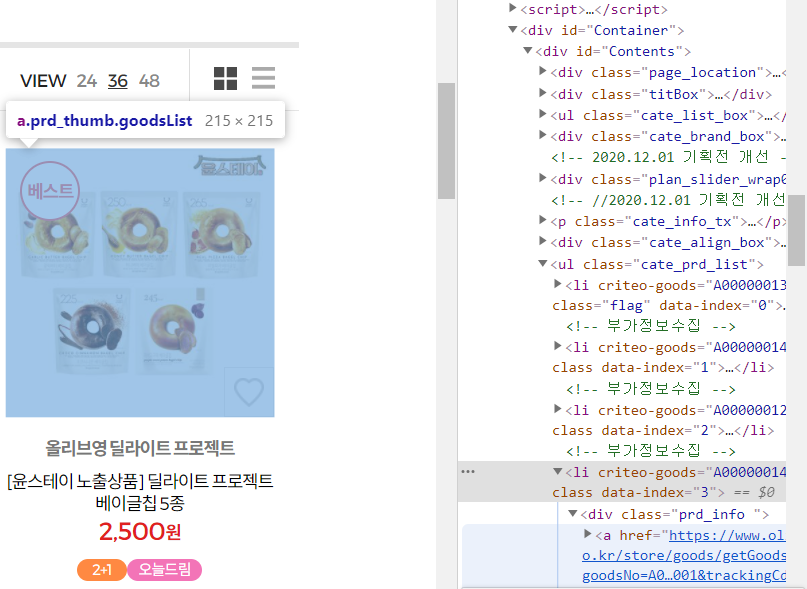The height and width of the screenshot is (589, 807).
Task: Expand the plan_slider_wrap div node
Action: 542,178
